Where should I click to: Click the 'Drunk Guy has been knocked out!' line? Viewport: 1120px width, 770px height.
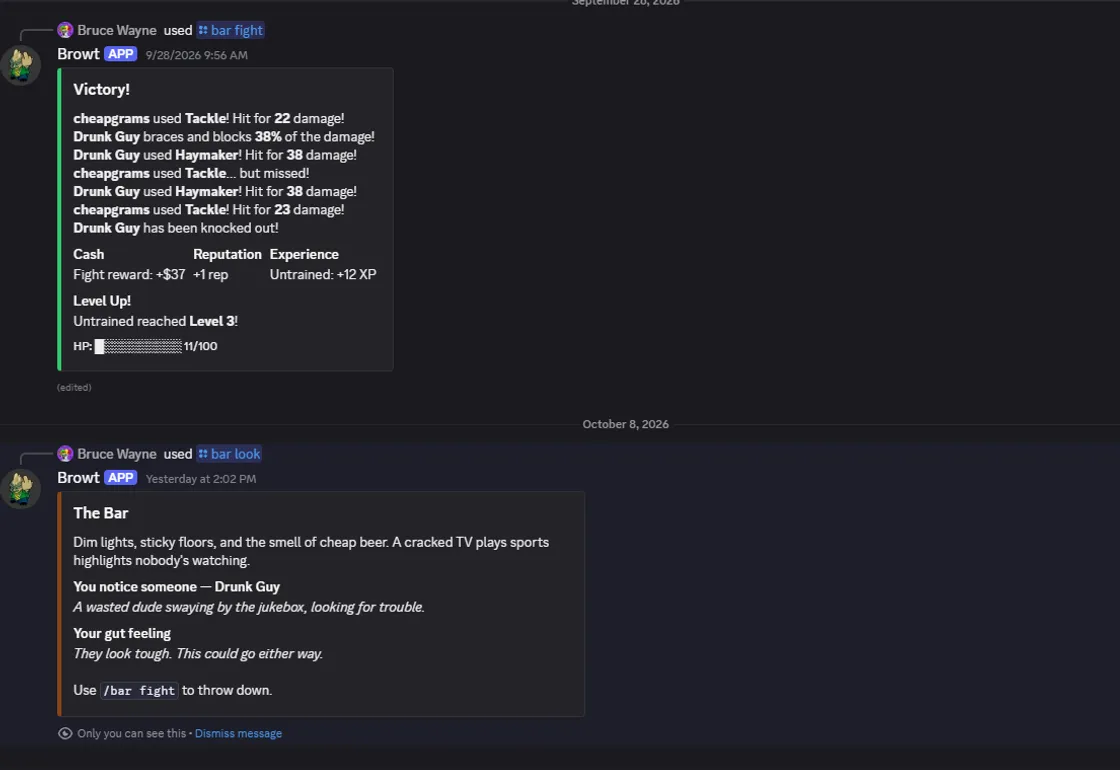(x=176, y=228)
